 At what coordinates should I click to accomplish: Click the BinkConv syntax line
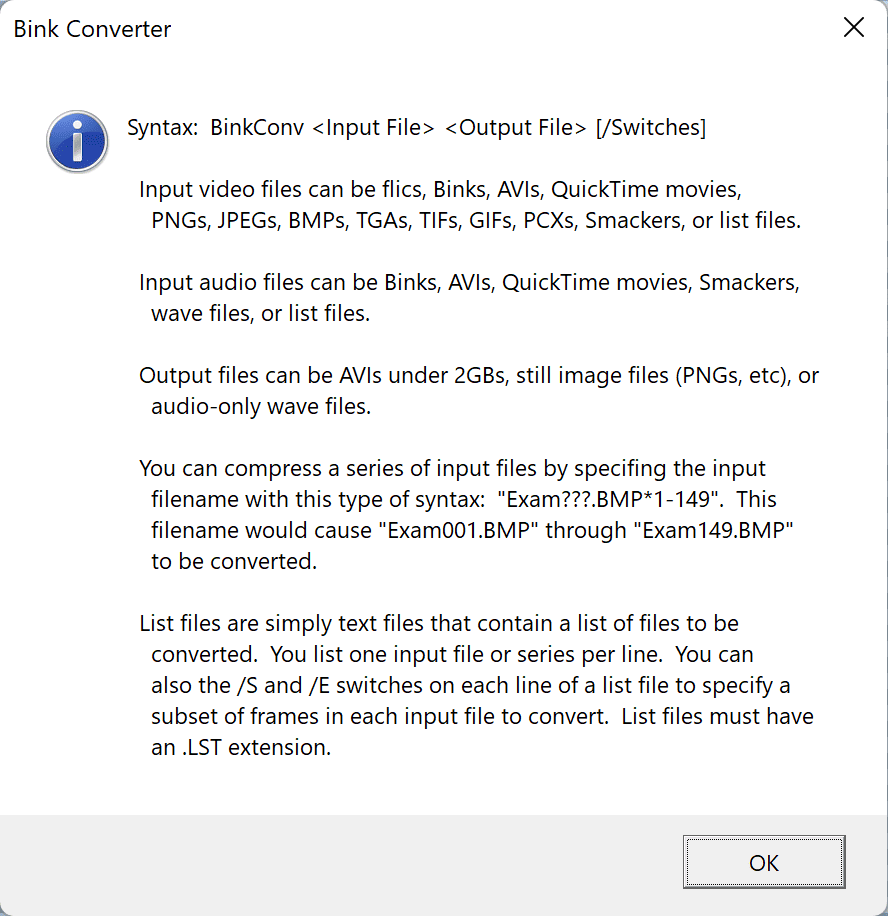[x=416, y=128]
